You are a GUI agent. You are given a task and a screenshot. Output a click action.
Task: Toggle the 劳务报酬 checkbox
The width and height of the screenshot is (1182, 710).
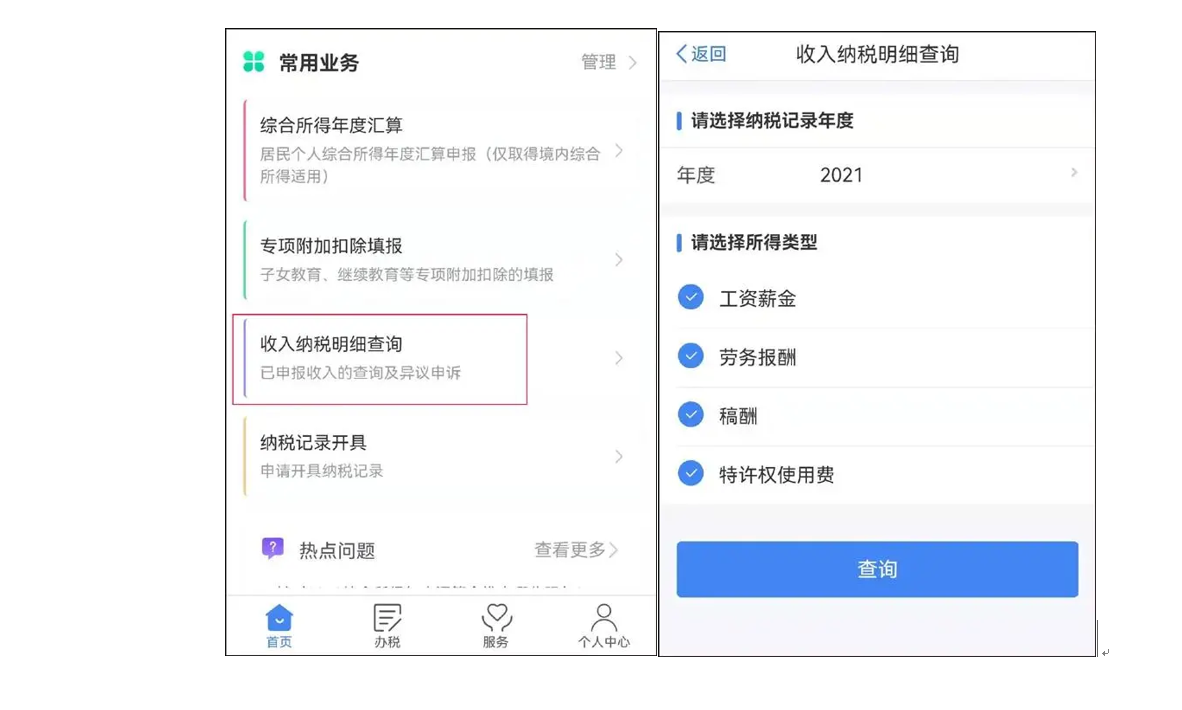691,356
